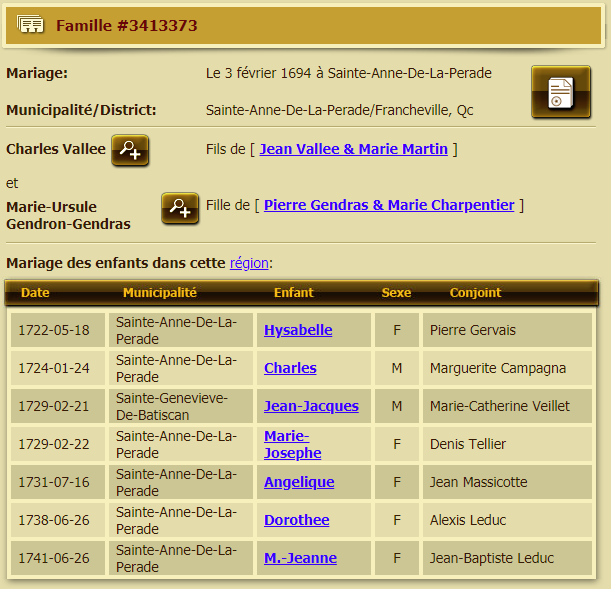Click the Date column header
This screenshot has width=611, height=589.
click(x=35, y=293)
